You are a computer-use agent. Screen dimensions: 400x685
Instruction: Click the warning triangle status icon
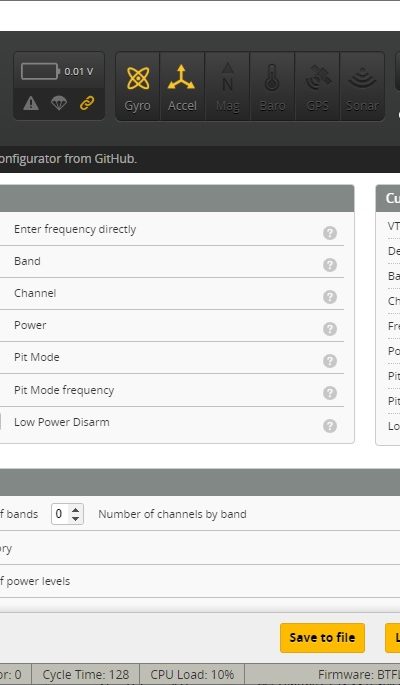(x=31, y=103)
